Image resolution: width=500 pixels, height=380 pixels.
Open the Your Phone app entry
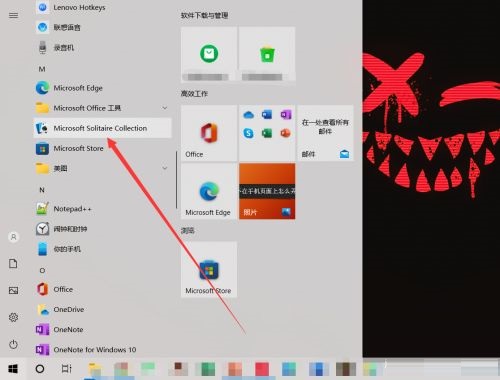pos(102,249)
